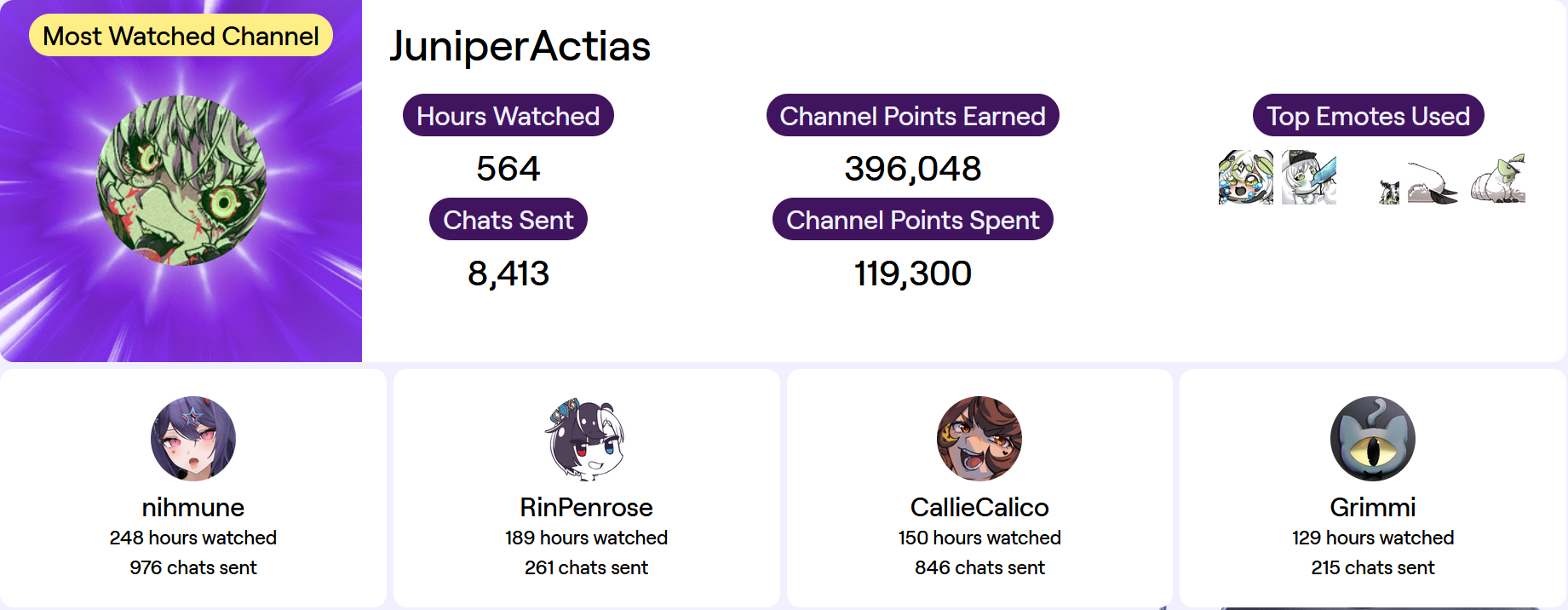Viewport: 1568px width, 610px height.
Task: Click the small third emote icon
Action: [1389, 192]
